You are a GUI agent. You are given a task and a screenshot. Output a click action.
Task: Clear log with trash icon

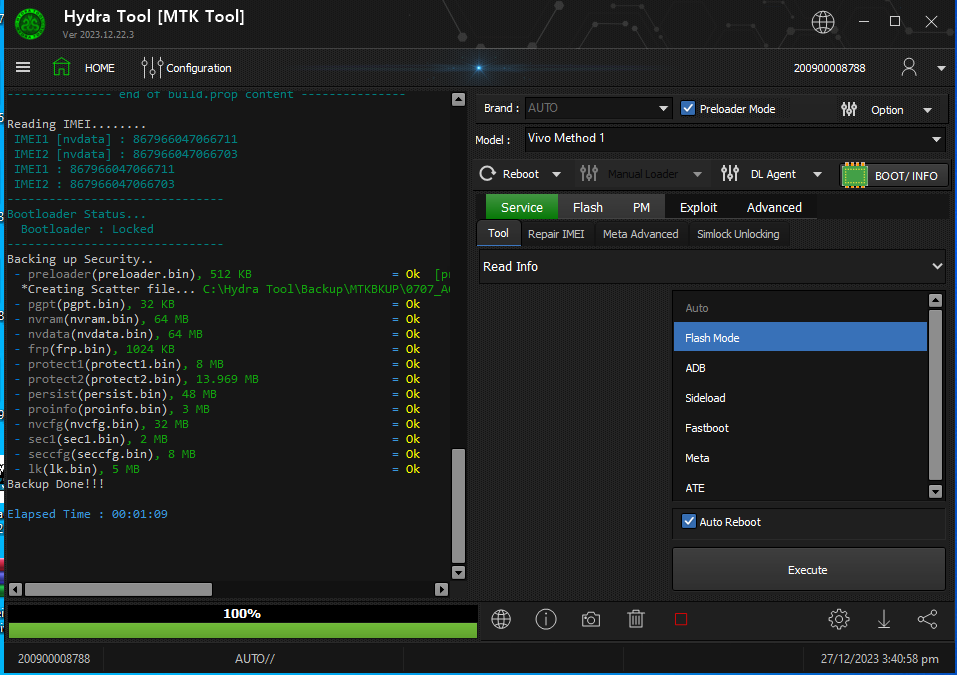(636, 619)
